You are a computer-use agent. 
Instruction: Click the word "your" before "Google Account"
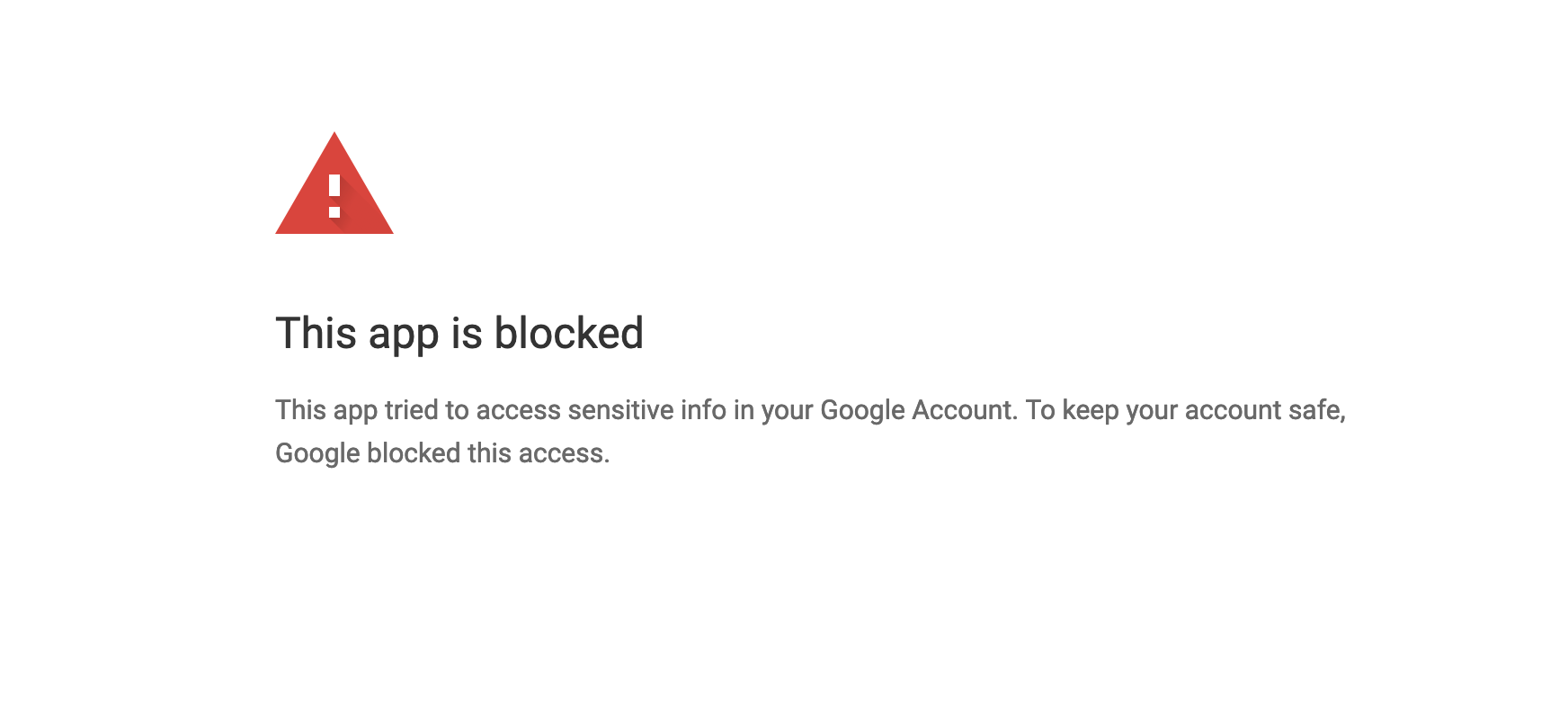point(787,410)
